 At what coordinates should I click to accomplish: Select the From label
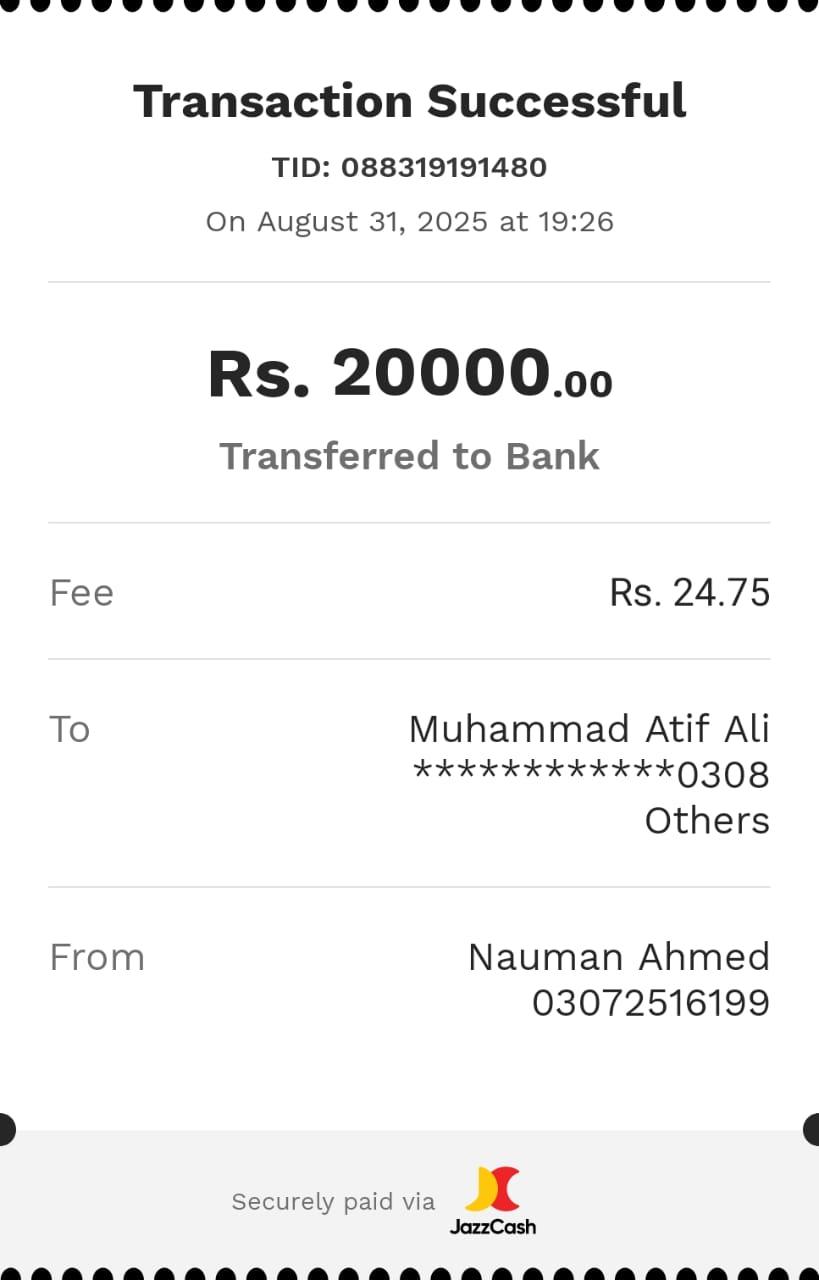[x=97, y=957]
